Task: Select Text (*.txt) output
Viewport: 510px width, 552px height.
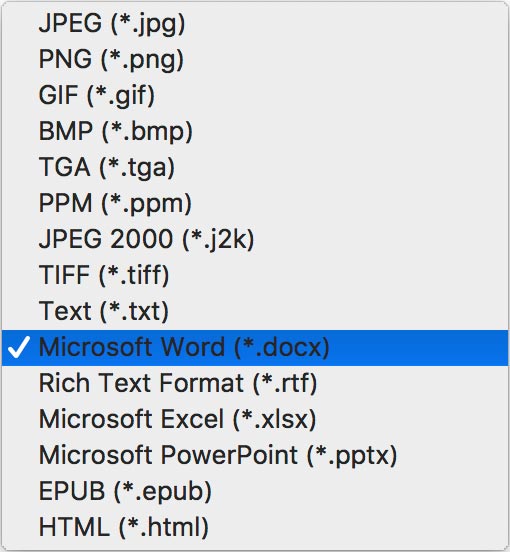Action: [x=255, y=311]
